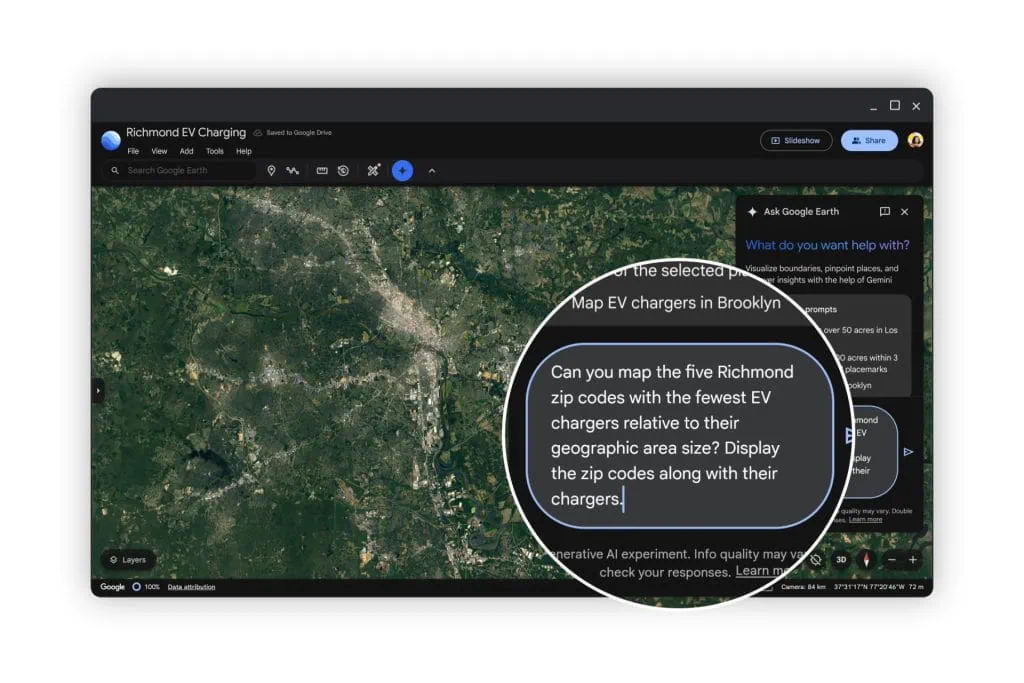Collapse the toolbar with the chevron
Screen dimensions: 1024x683
[432, 170]
